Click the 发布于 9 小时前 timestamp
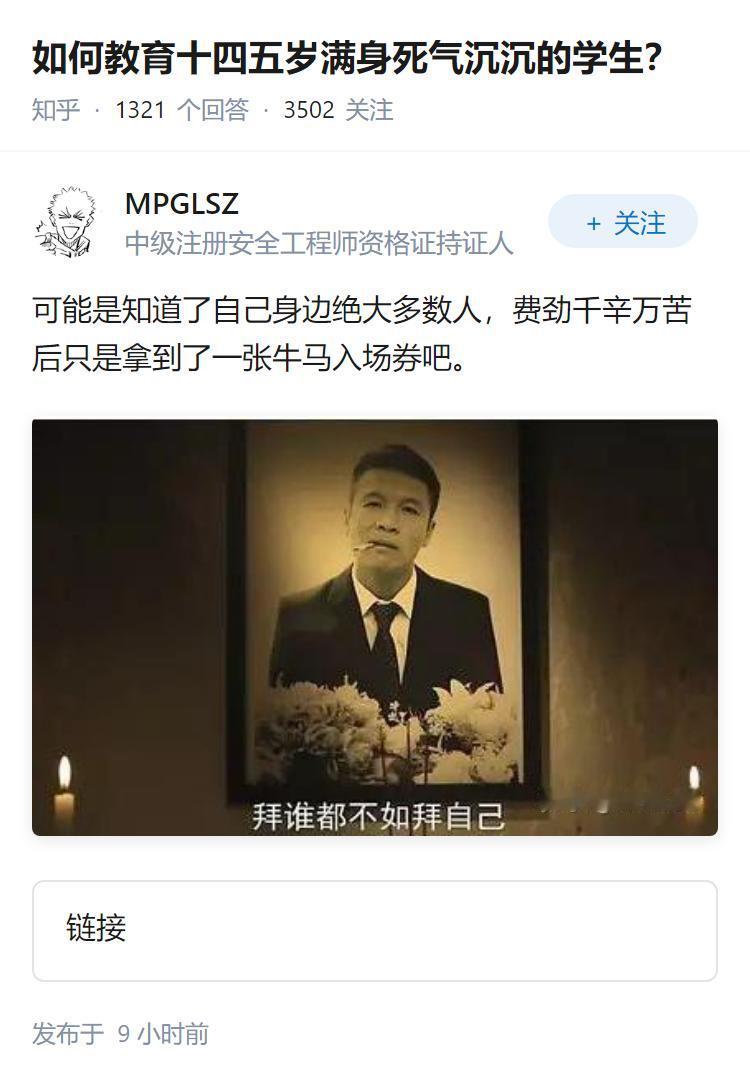This screenshot has width=750, height=1084. coord(120,1034)
